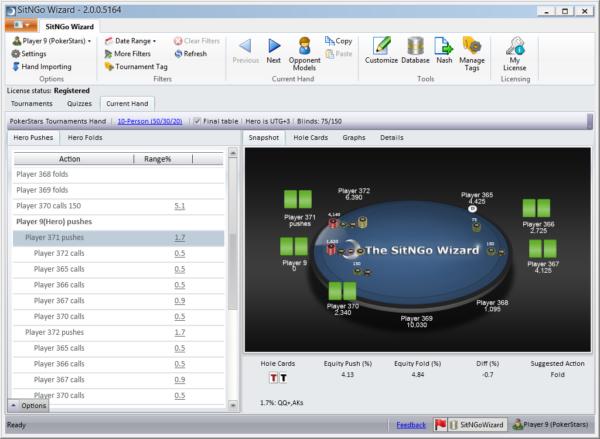Viewport: 600px width, 439px height.
Task: Expand the Date Range filter dropdown
Action: pos(134,41)
